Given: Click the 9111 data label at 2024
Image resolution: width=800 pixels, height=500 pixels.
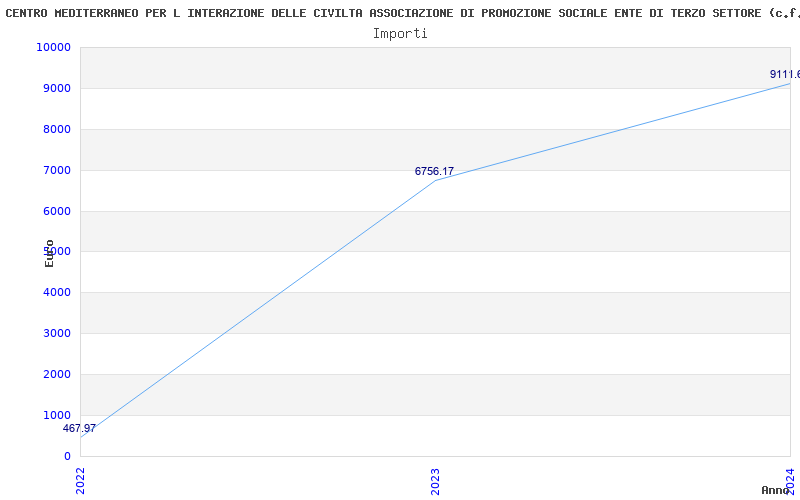Looking at the screenshot, I should coord(785,74).
